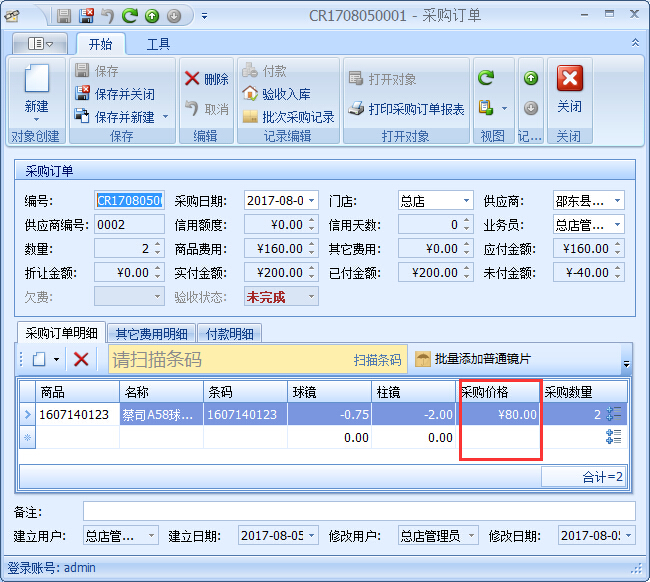Image resolution: width=650 pixels, height=582 pixels.
Task: Expand the 门店 dropdown showing 总店
Action: click(x=465, y=201)
